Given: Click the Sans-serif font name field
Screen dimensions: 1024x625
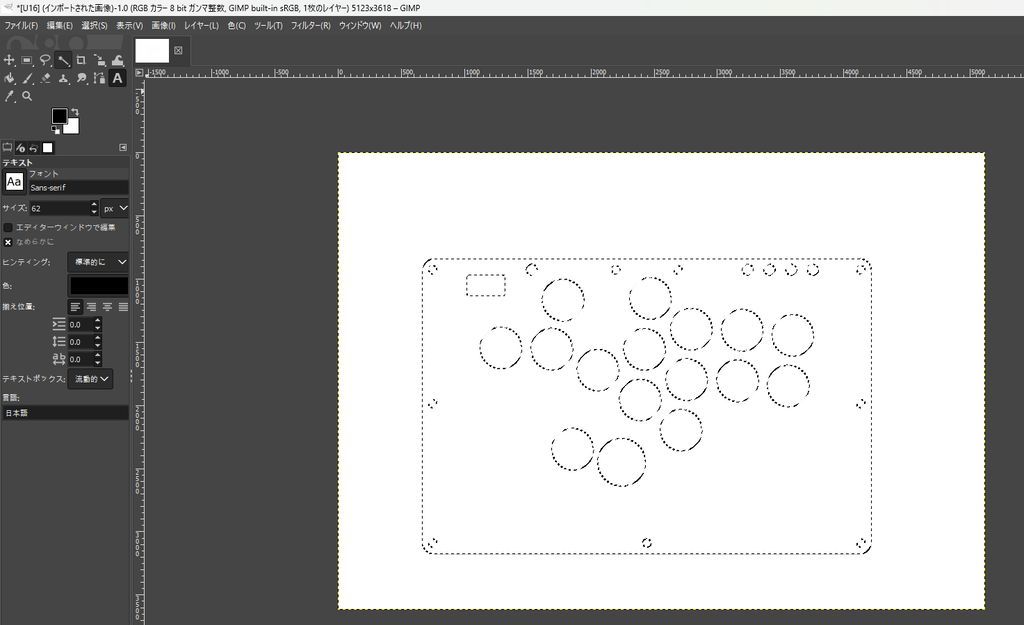Looking at the screenshot, I should [x=78, y=188].
